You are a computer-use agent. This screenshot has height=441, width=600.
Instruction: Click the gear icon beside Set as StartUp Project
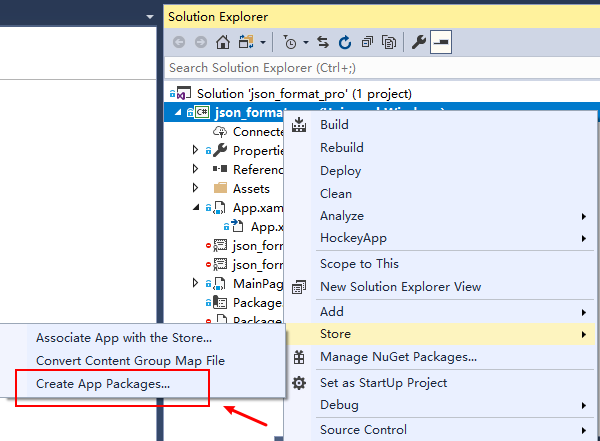point(299,383)
